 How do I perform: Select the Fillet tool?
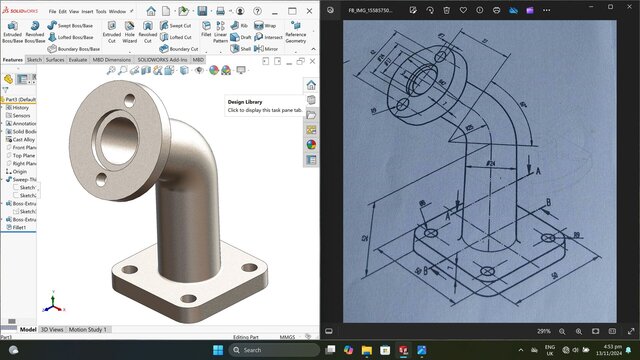point(206,29)
